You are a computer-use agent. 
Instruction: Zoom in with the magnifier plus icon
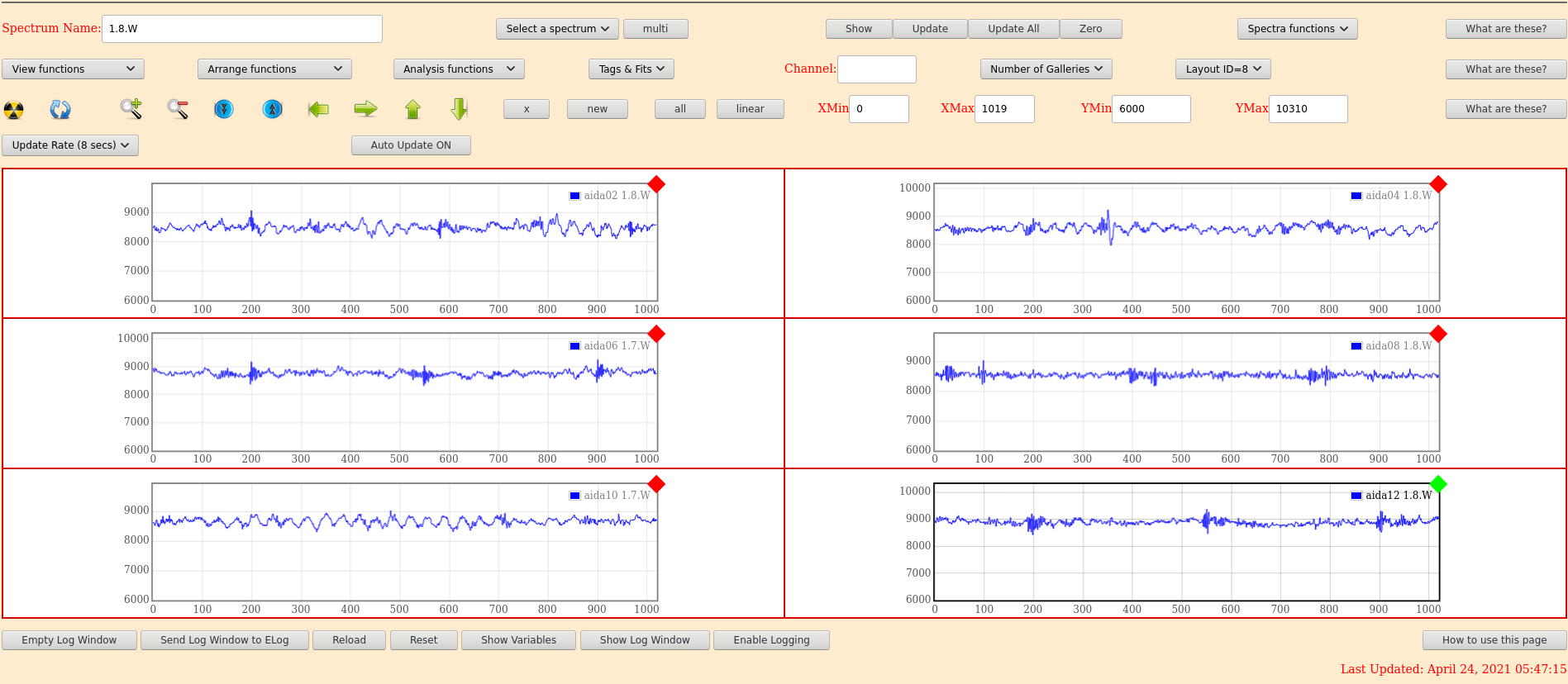point(131,108)
